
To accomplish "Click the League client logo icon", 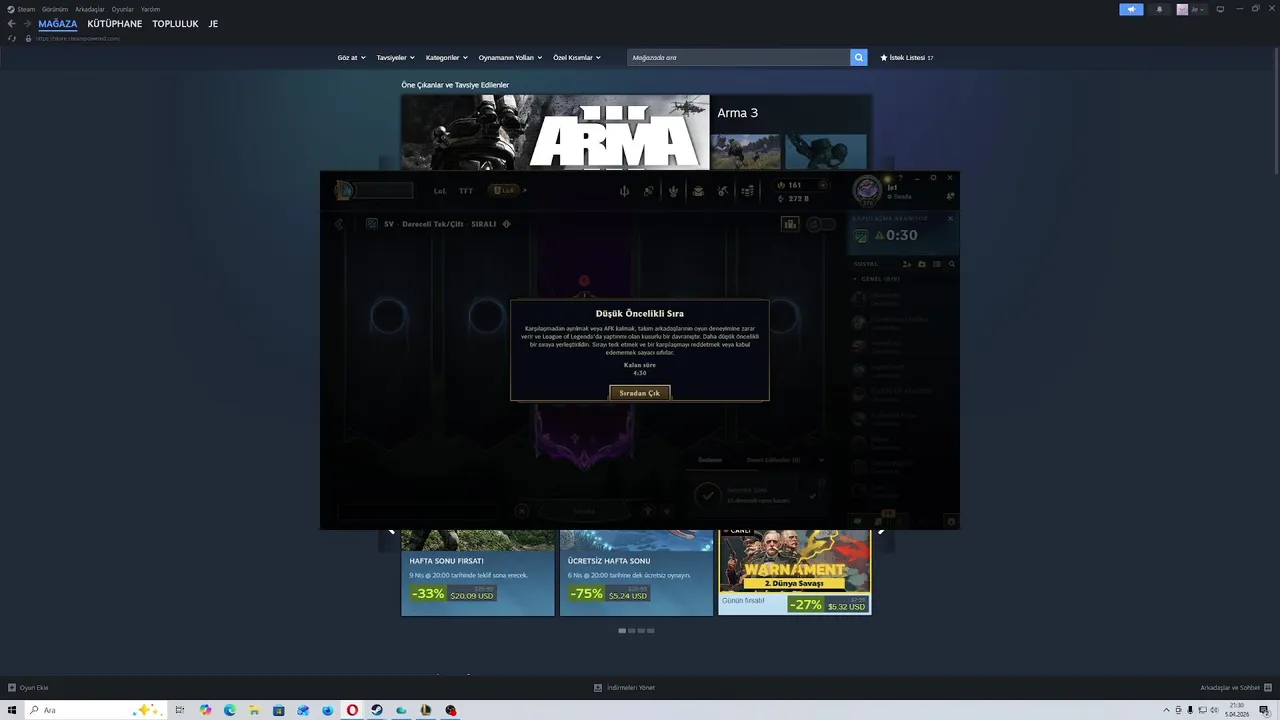I will tap(344, 190).
